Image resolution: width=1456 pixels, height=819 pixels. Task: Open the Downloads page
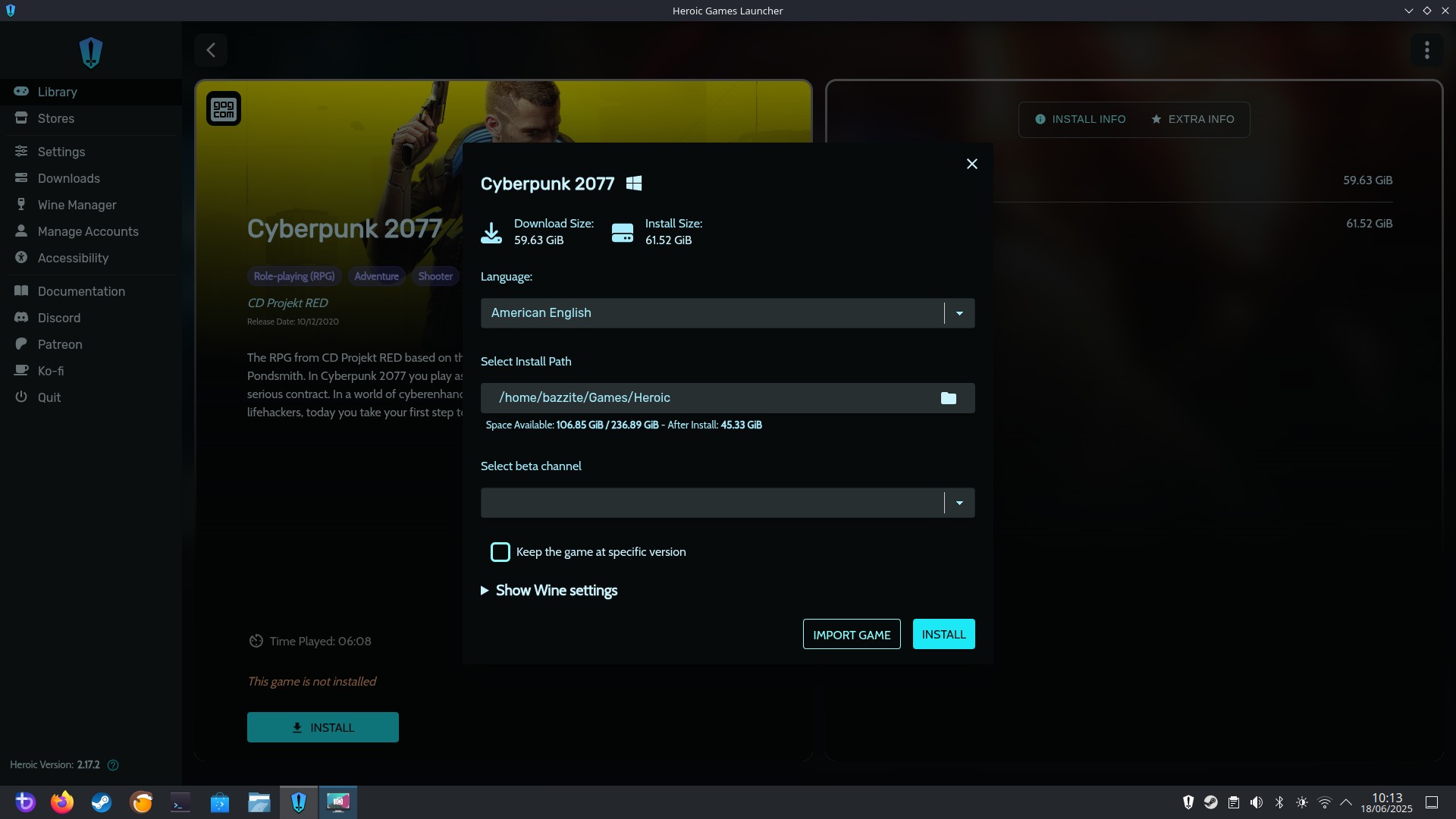coord(91,178)
